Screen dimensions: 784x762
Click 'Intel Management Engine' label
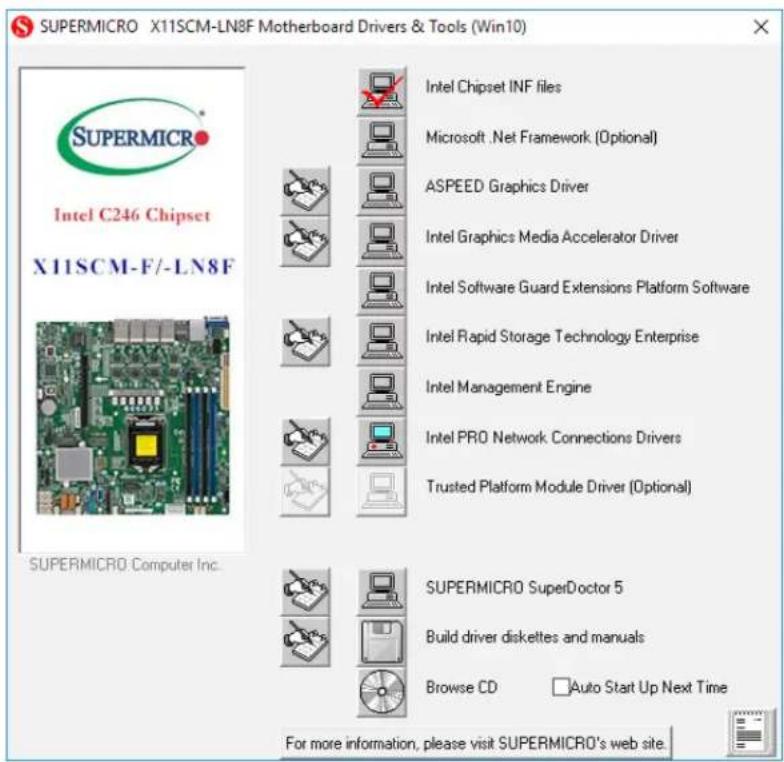508,387
